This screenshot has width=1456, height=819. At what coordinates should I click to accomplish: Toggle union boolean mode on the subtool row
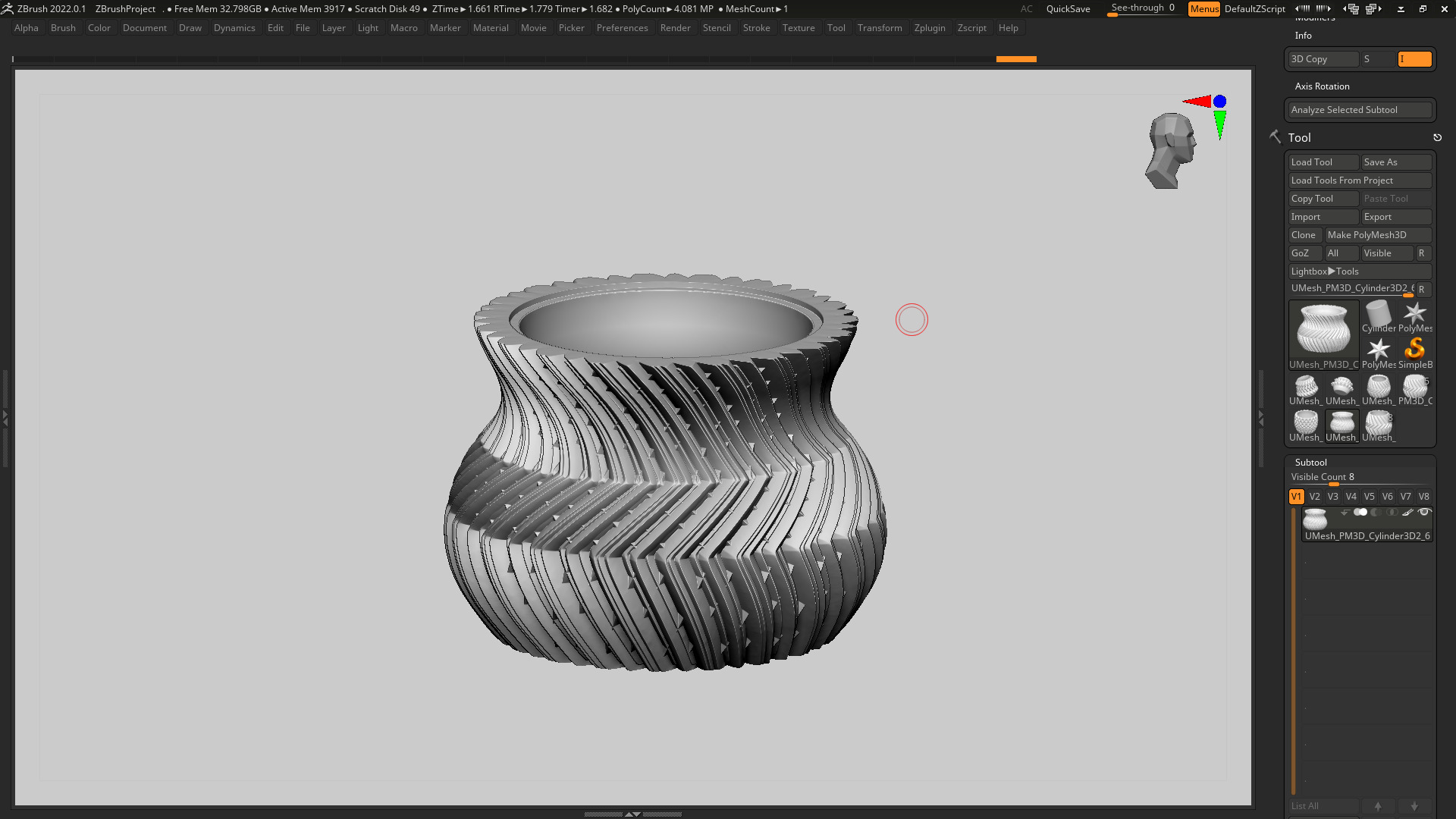coord(1360,513)
